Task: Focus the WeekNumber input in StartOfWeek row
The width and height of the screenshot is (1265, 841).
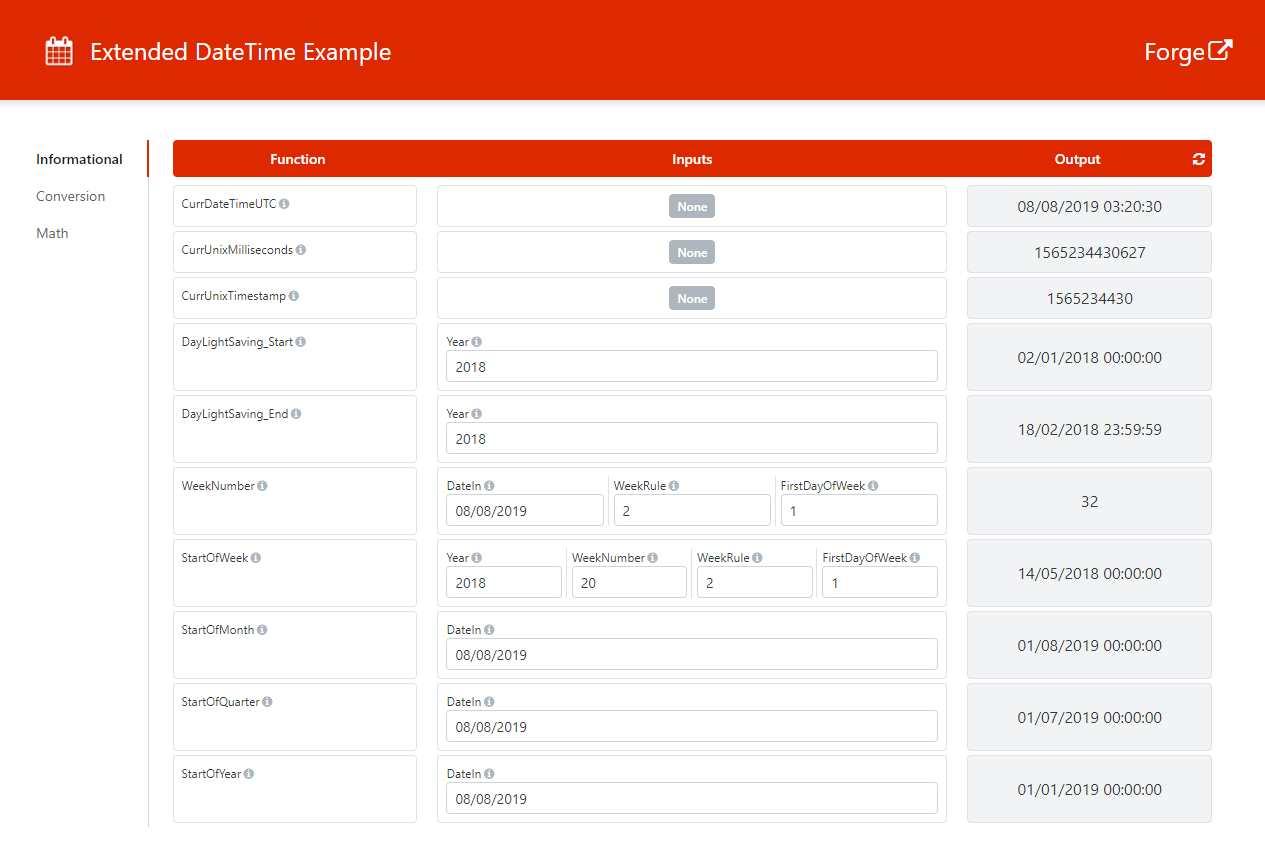Action: pyautogui.click(x=629, y=583)
